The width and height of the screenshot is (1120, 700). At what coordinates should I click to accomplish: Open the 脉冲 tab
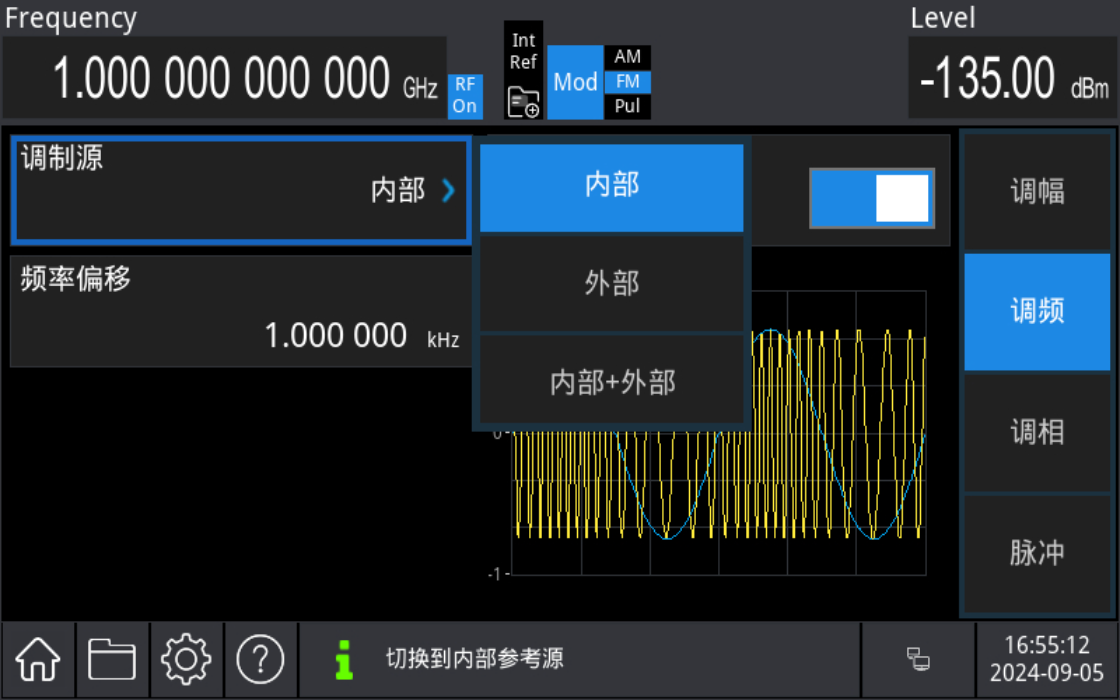click(x=1037, y=553)
